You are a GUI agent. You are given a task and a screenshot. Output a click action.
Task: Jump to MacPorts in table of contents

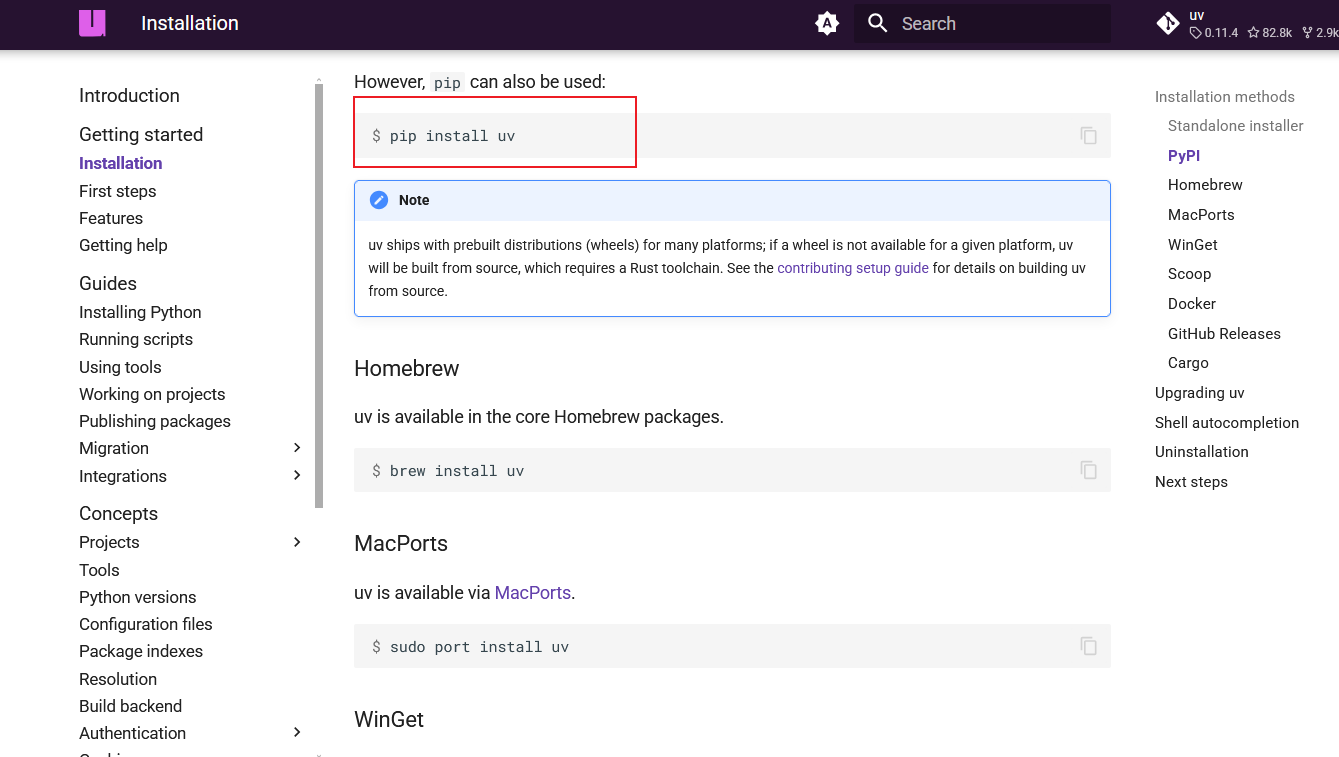pos(1201,215)
